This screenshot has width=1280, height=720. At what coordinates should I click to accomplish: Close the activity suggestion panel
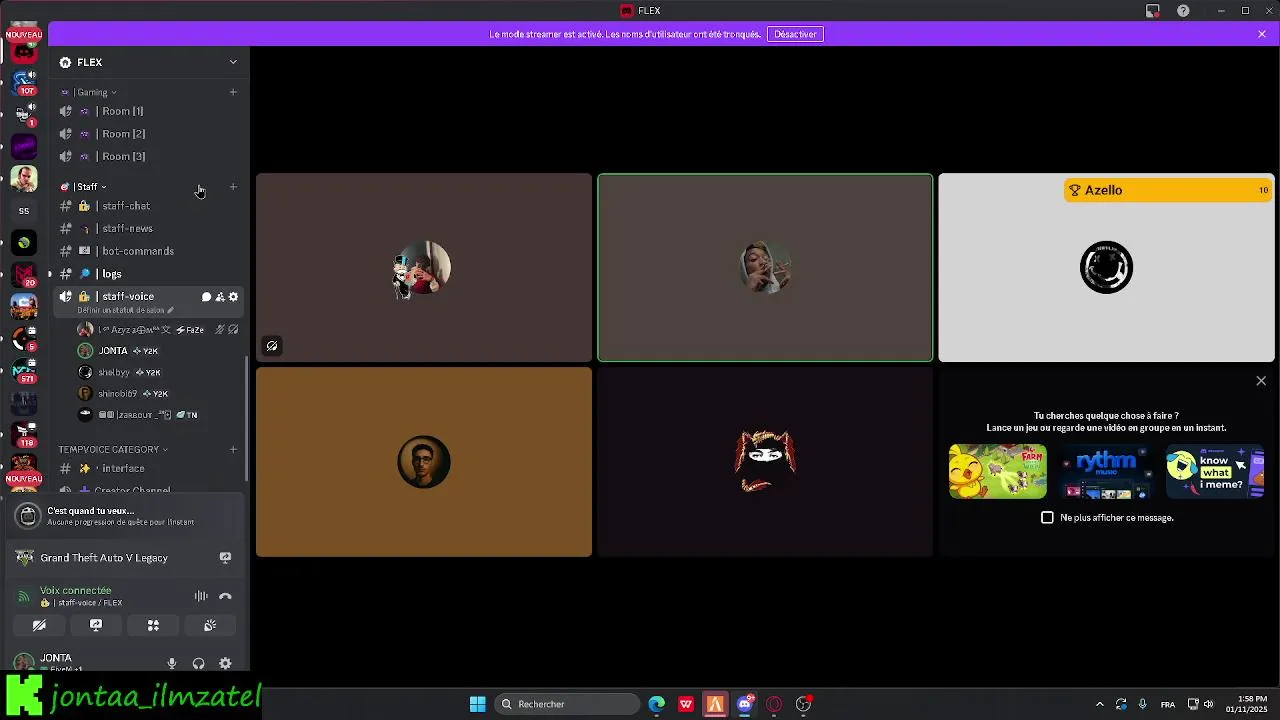coord(1261,381)
